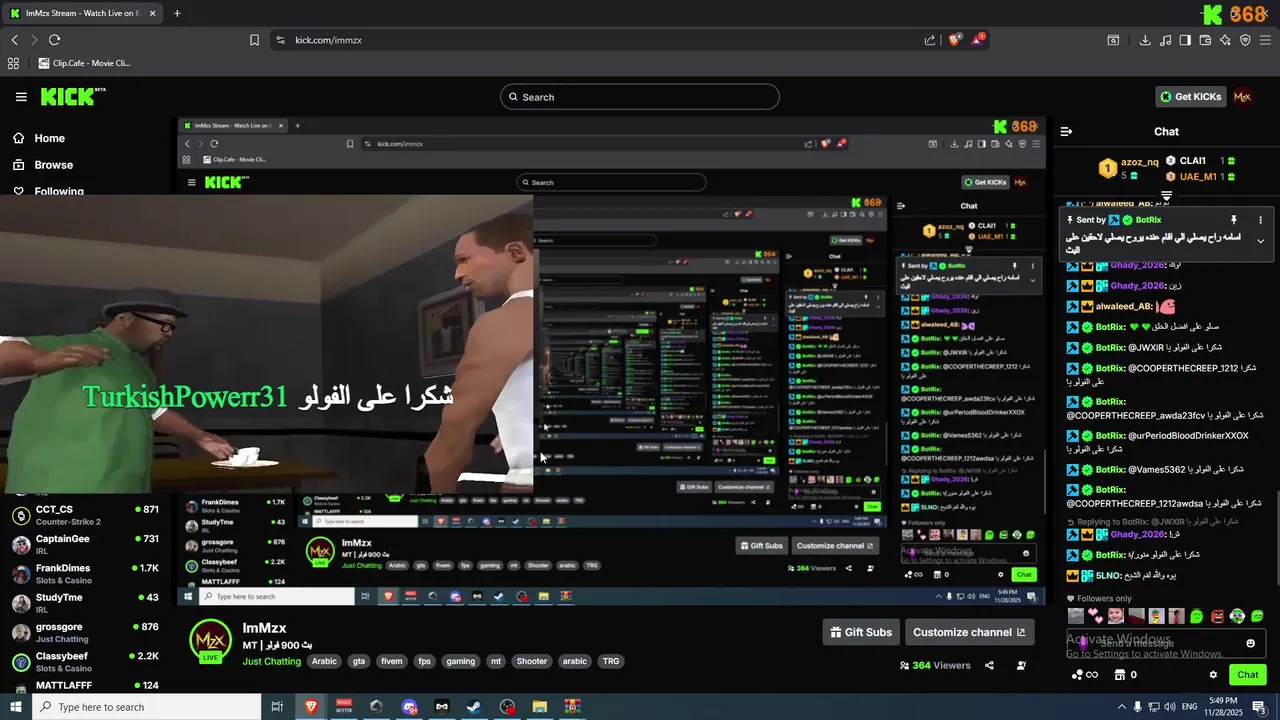1280x720 pixels.
Task: Click the share page icon in address bar
Action: [x=930, y=40]
